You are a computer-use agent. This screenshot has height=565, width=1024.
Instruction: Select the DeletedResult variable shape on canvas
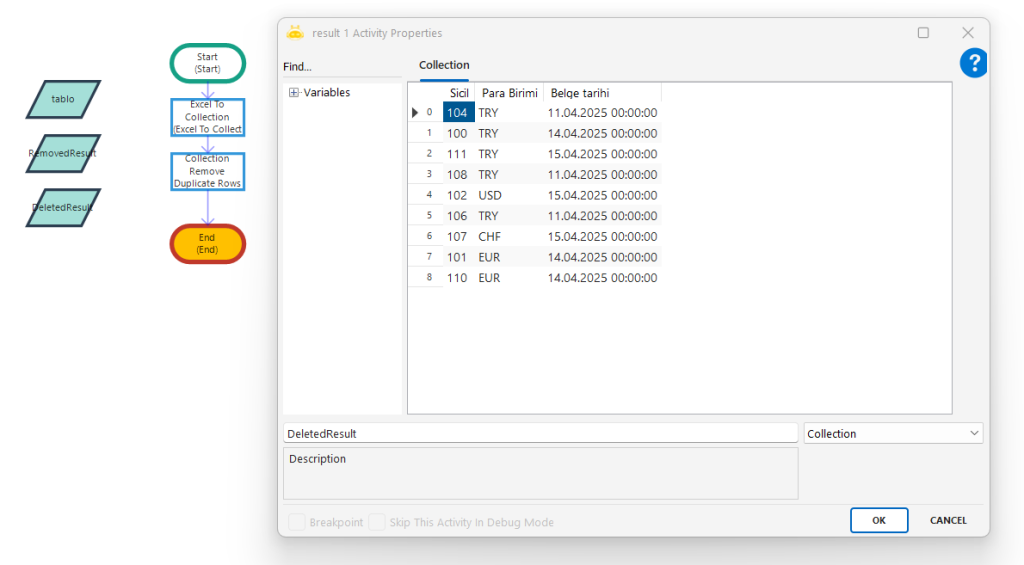[x=63, y=207]
